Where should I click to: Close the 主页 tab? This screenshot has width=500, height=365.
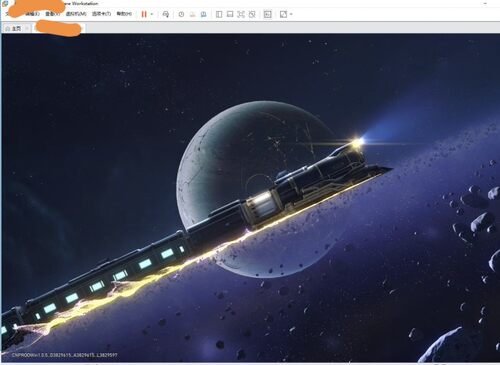(27, 29)
